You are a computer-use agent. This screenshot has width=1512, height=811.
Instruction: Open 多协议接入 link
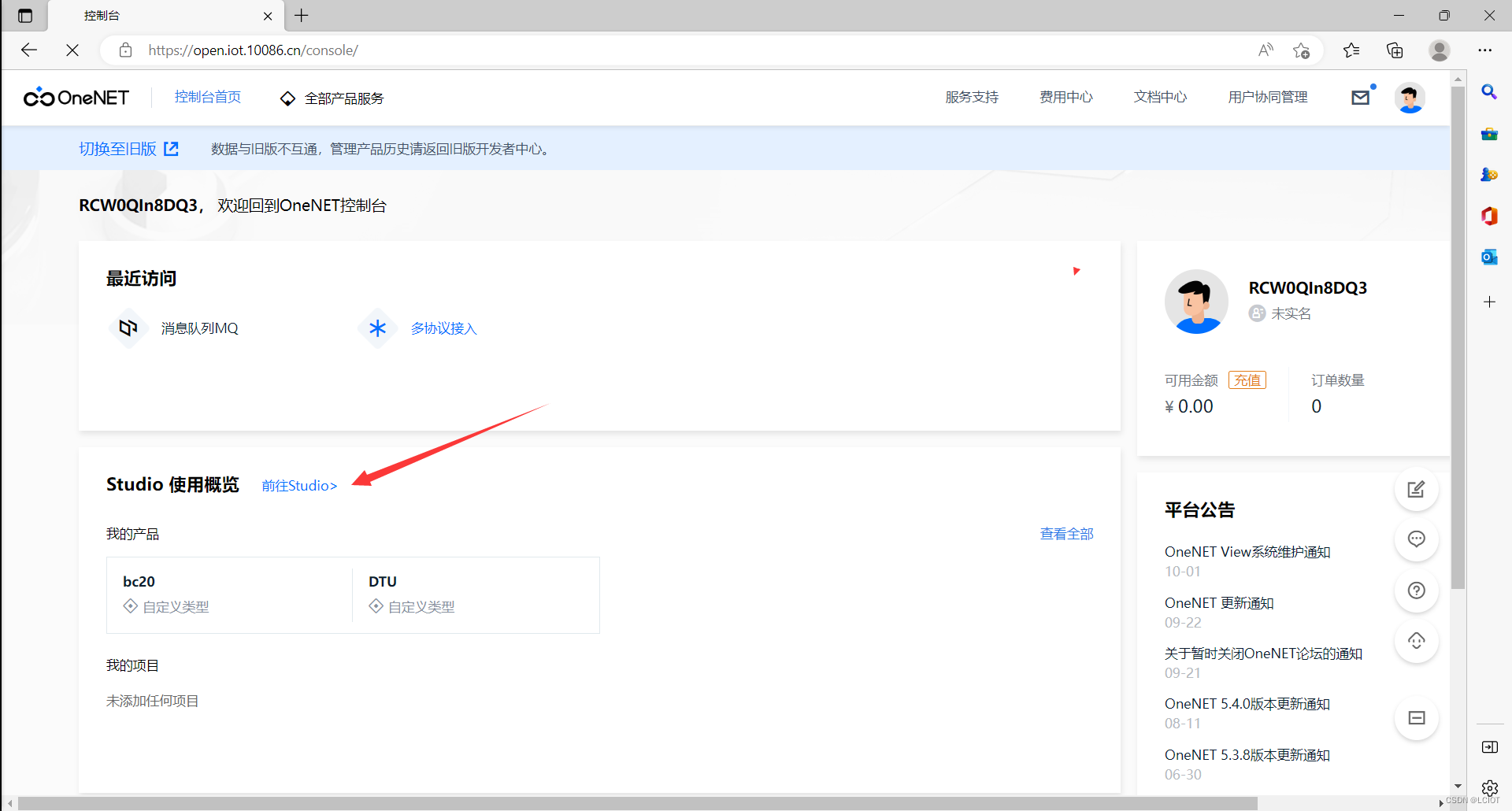pyautogui.click(x=444, y=328)
